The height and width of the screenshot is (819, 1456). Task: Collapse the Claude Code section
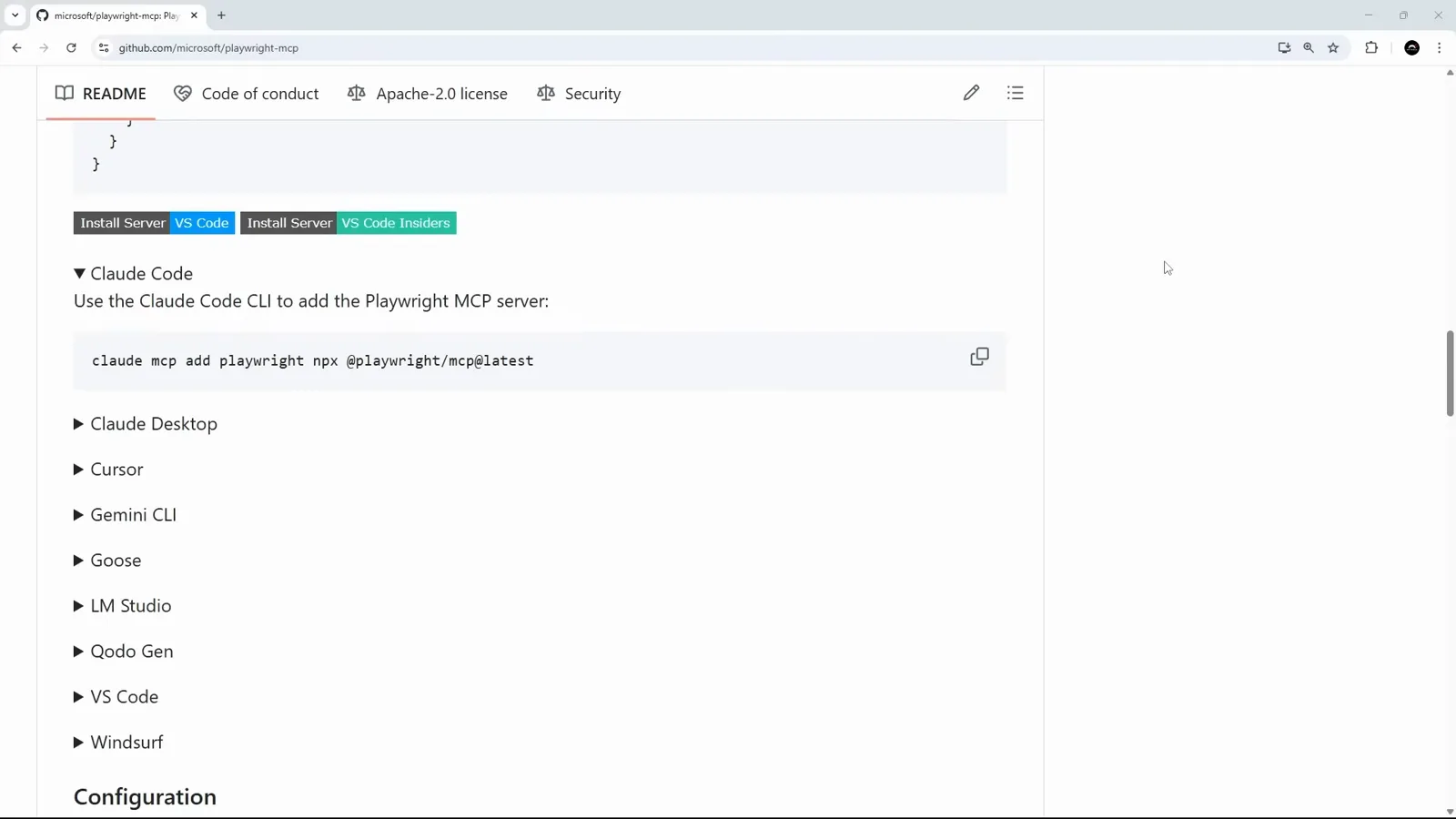[x=134, y=273]
